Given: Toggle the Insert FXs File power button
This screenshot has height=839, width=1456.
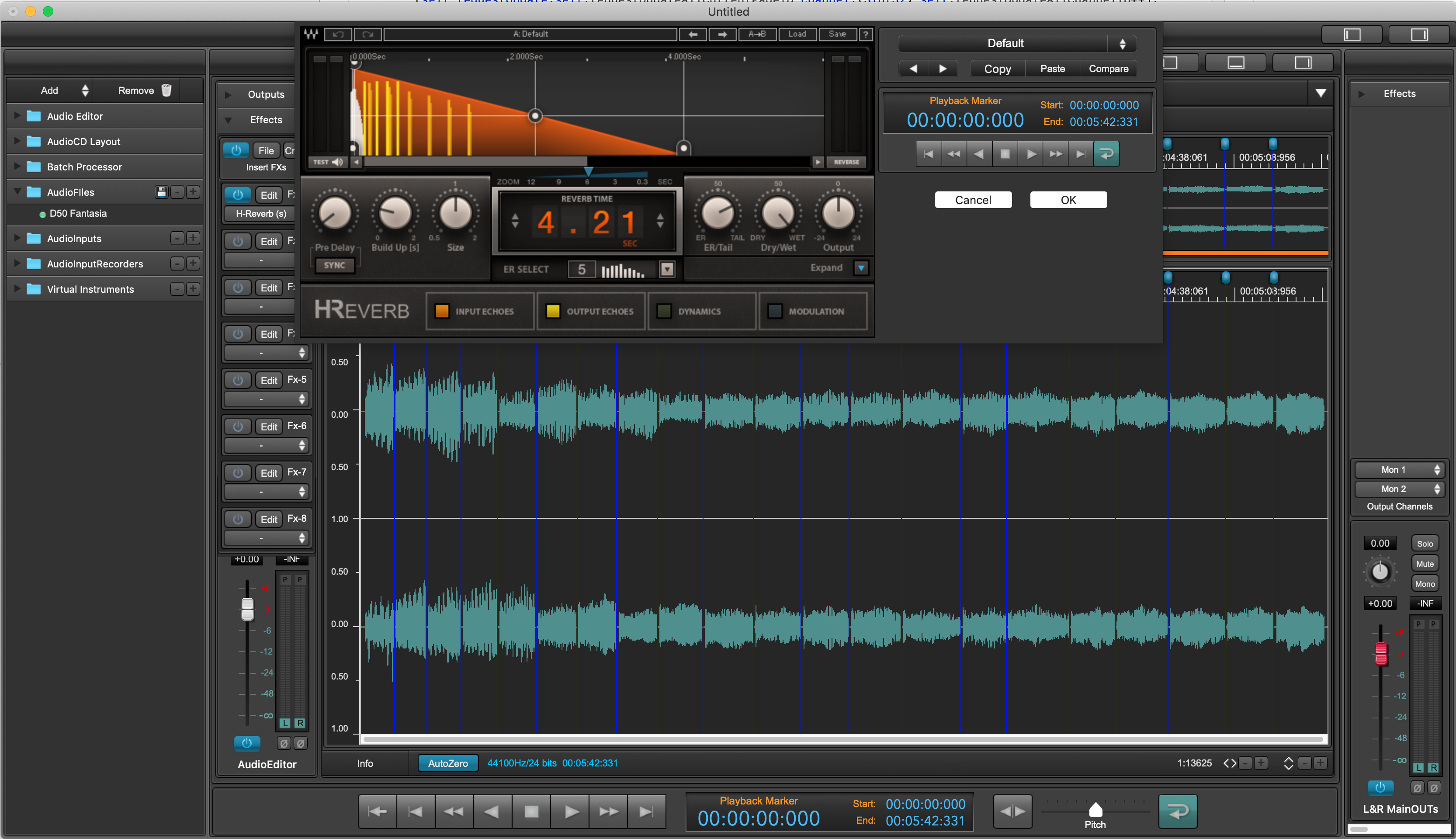Looking at the screenshot, I should 236,150.
